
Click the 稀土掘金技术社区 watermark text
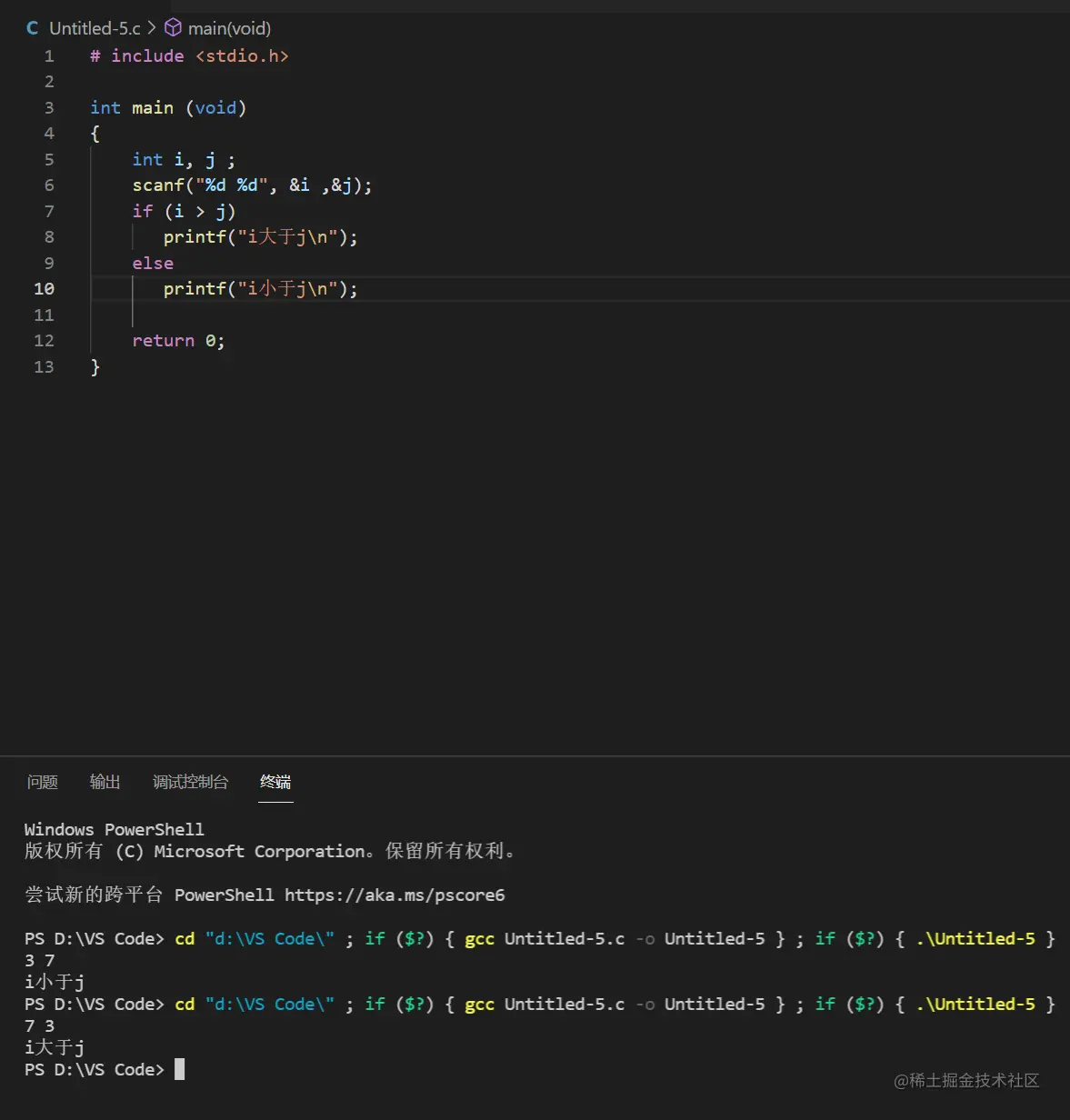967,1081
